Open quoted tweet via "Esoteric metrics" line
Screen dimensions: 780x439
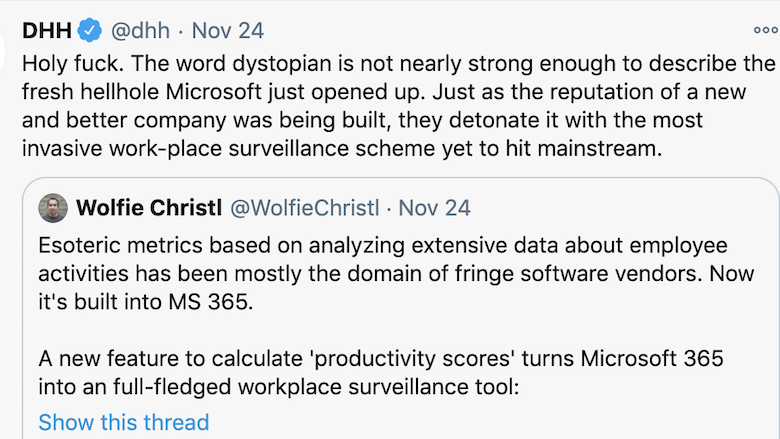click(383, 246)
